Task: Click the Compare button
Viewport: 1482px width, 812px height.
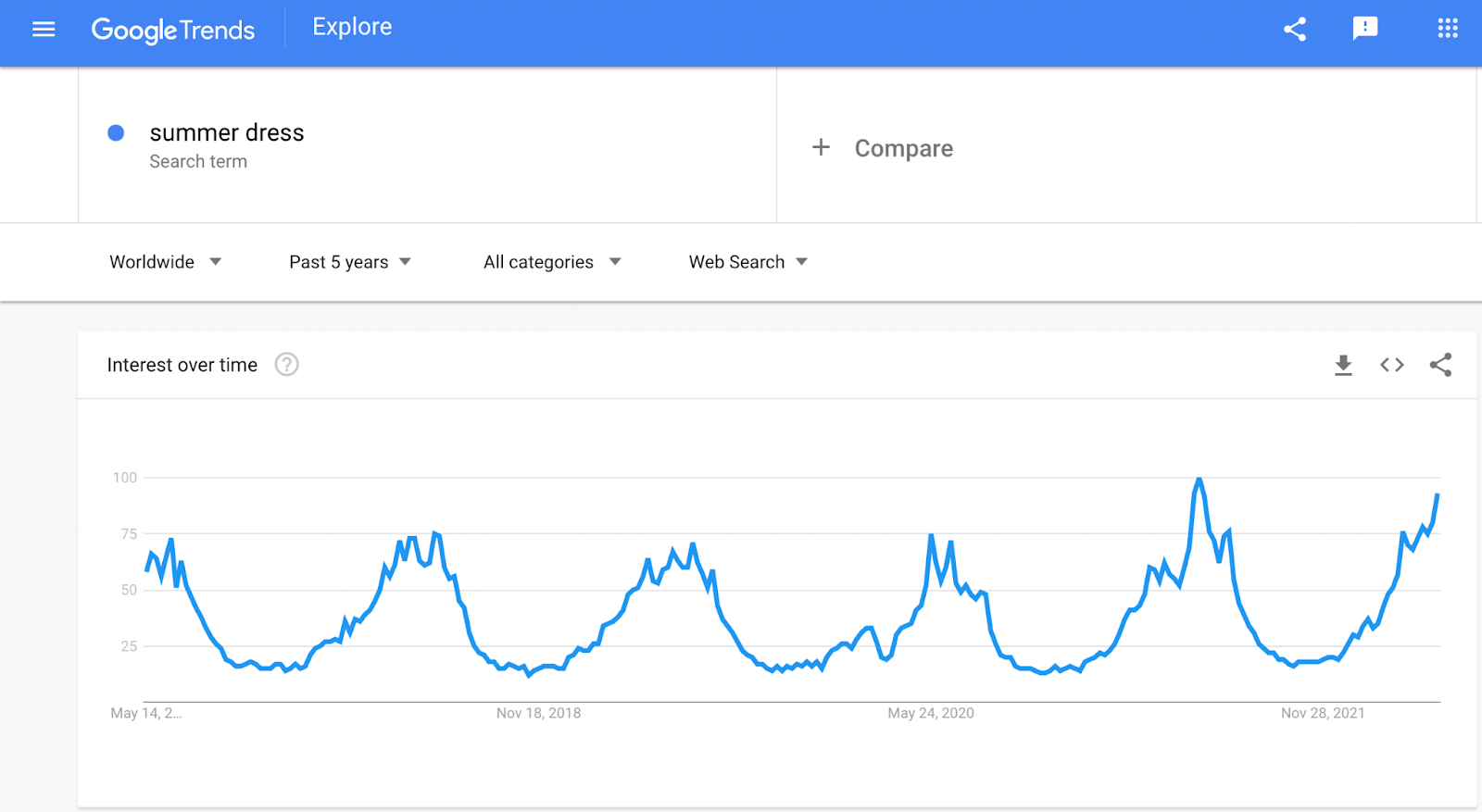Action: coord(903,148)
